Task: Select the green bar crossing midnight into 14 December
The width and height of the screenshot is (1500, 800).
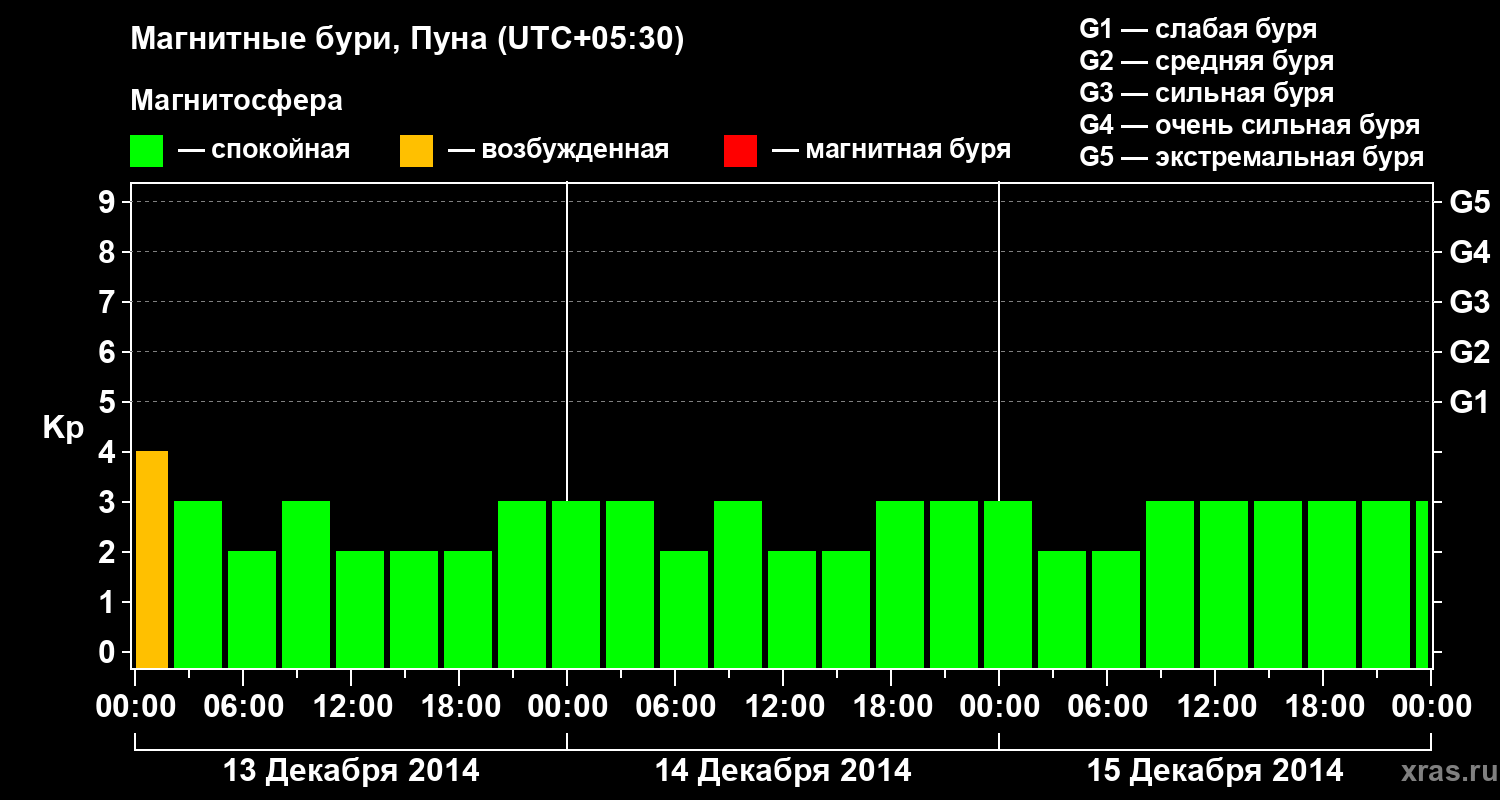Action: [576, 585]
